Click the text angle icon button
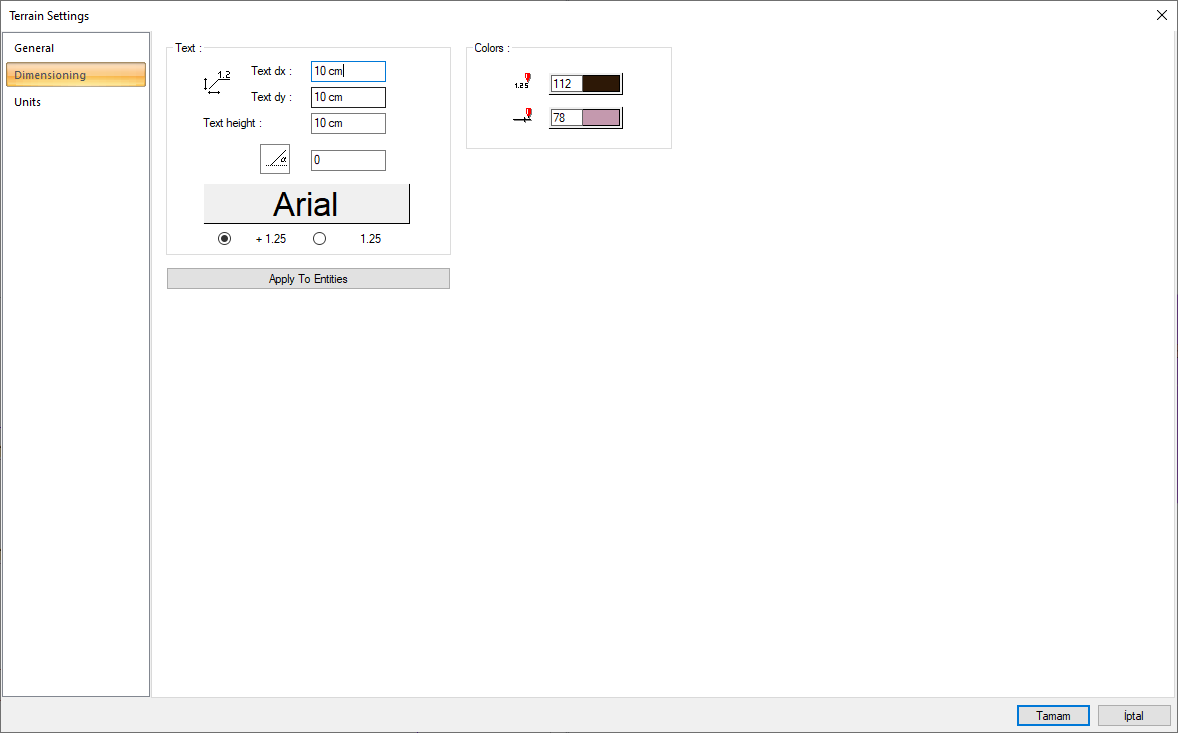 275,159
